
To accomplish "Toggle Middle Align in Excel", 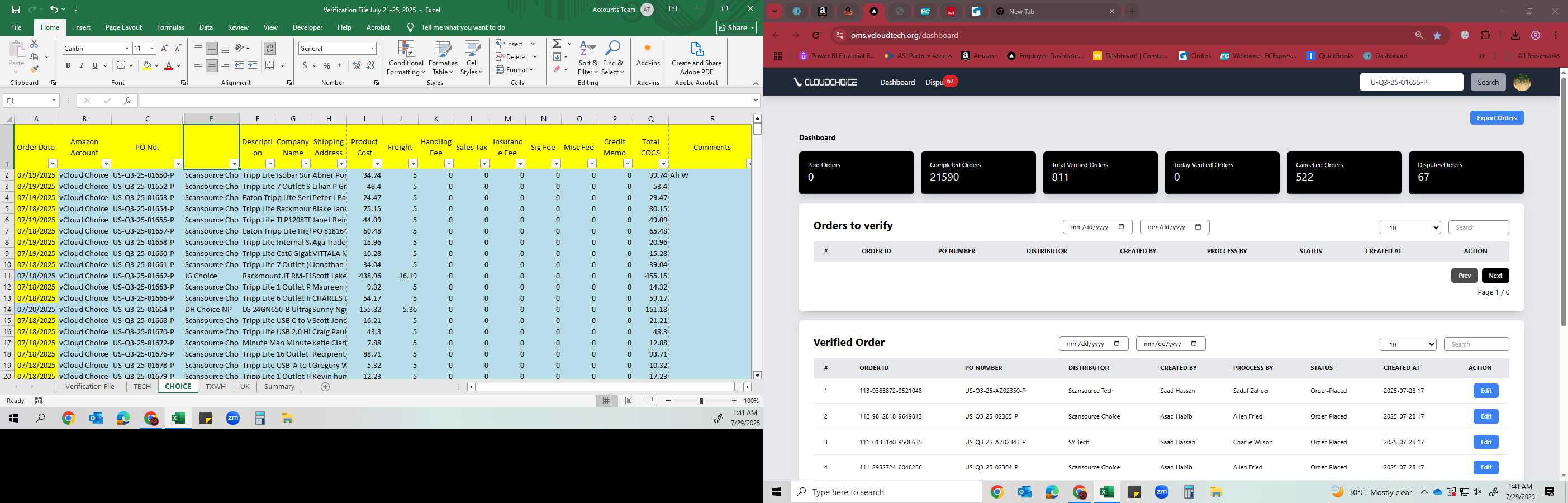I will pos(211,48).
